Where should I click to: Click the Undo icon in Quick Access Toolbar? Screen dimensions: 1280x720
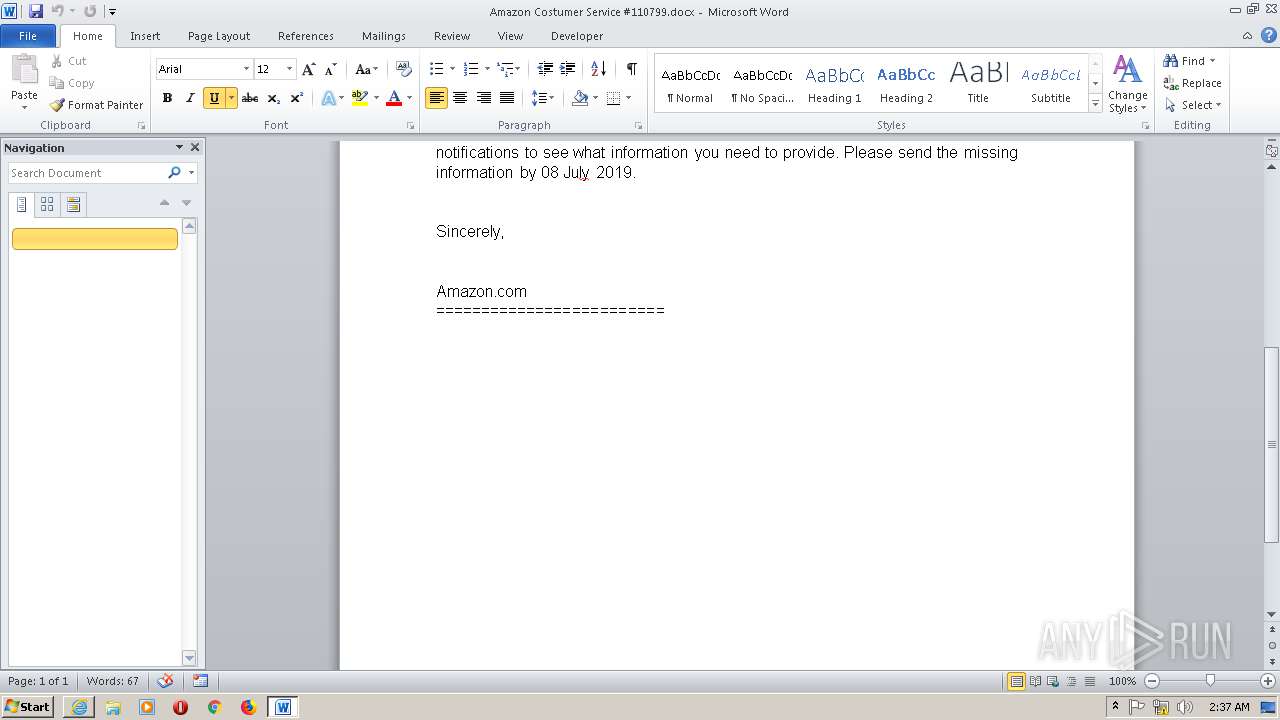coord(58,11)
